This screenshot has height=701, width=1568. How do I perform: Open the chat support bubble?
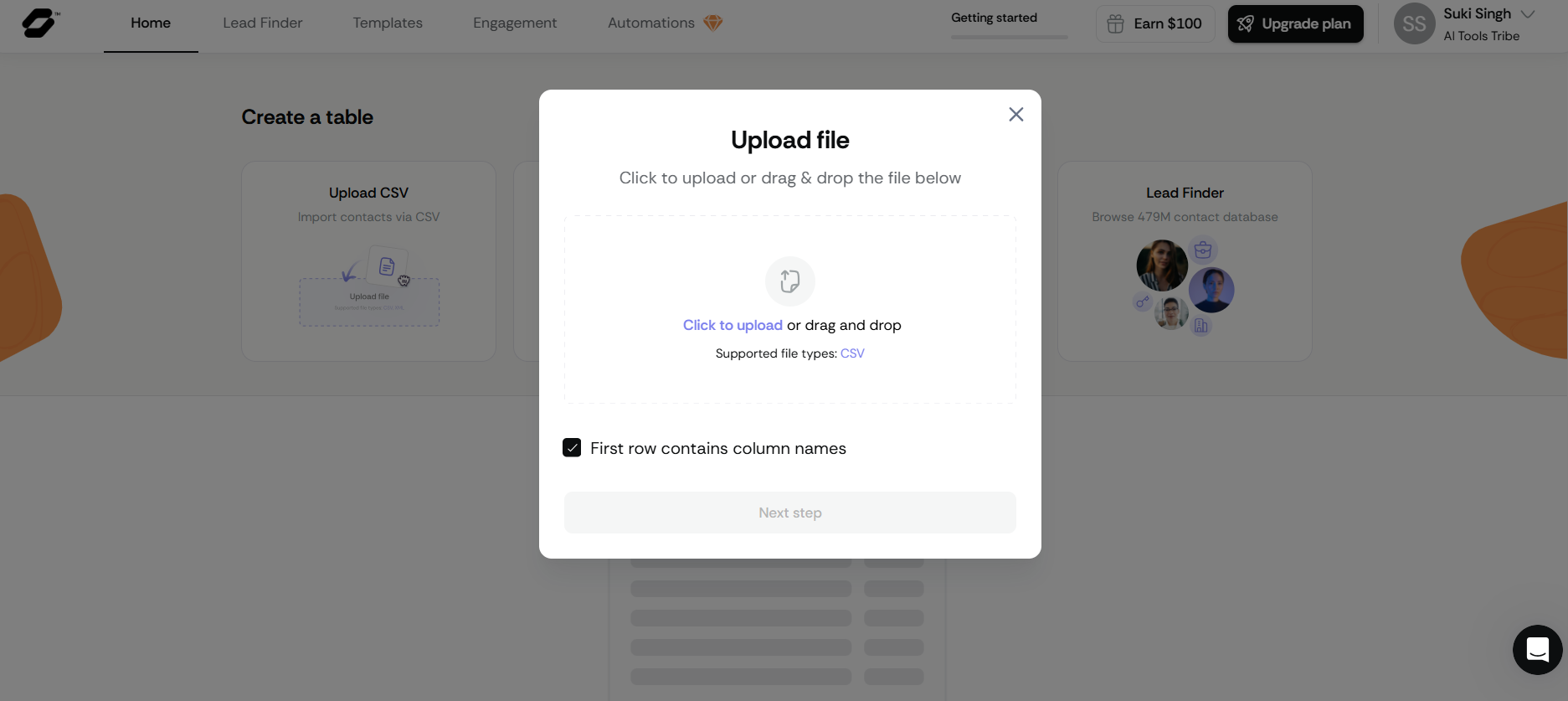tap(1537, 650)
